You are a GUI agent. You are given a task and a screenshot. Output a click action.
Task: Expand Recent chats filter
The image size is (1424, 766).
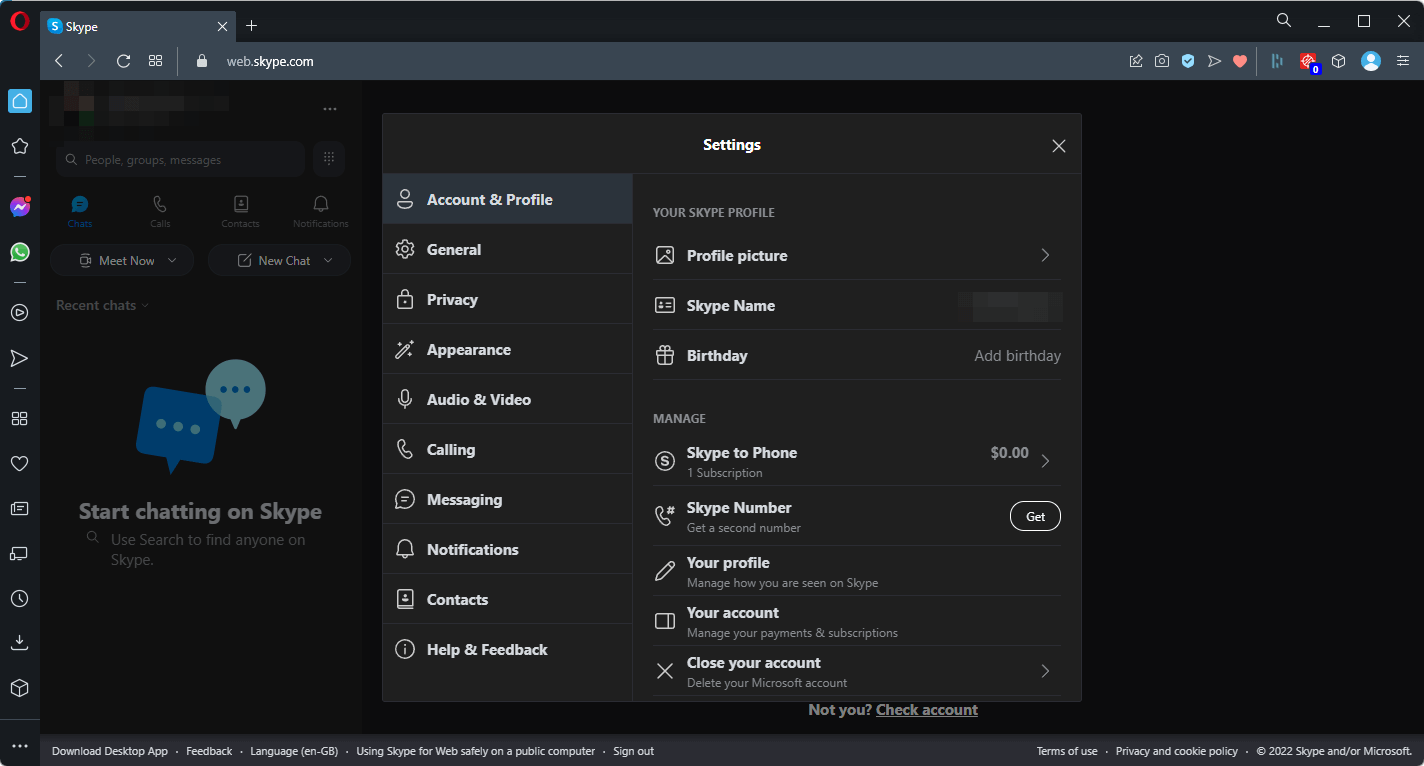point(102,305)
